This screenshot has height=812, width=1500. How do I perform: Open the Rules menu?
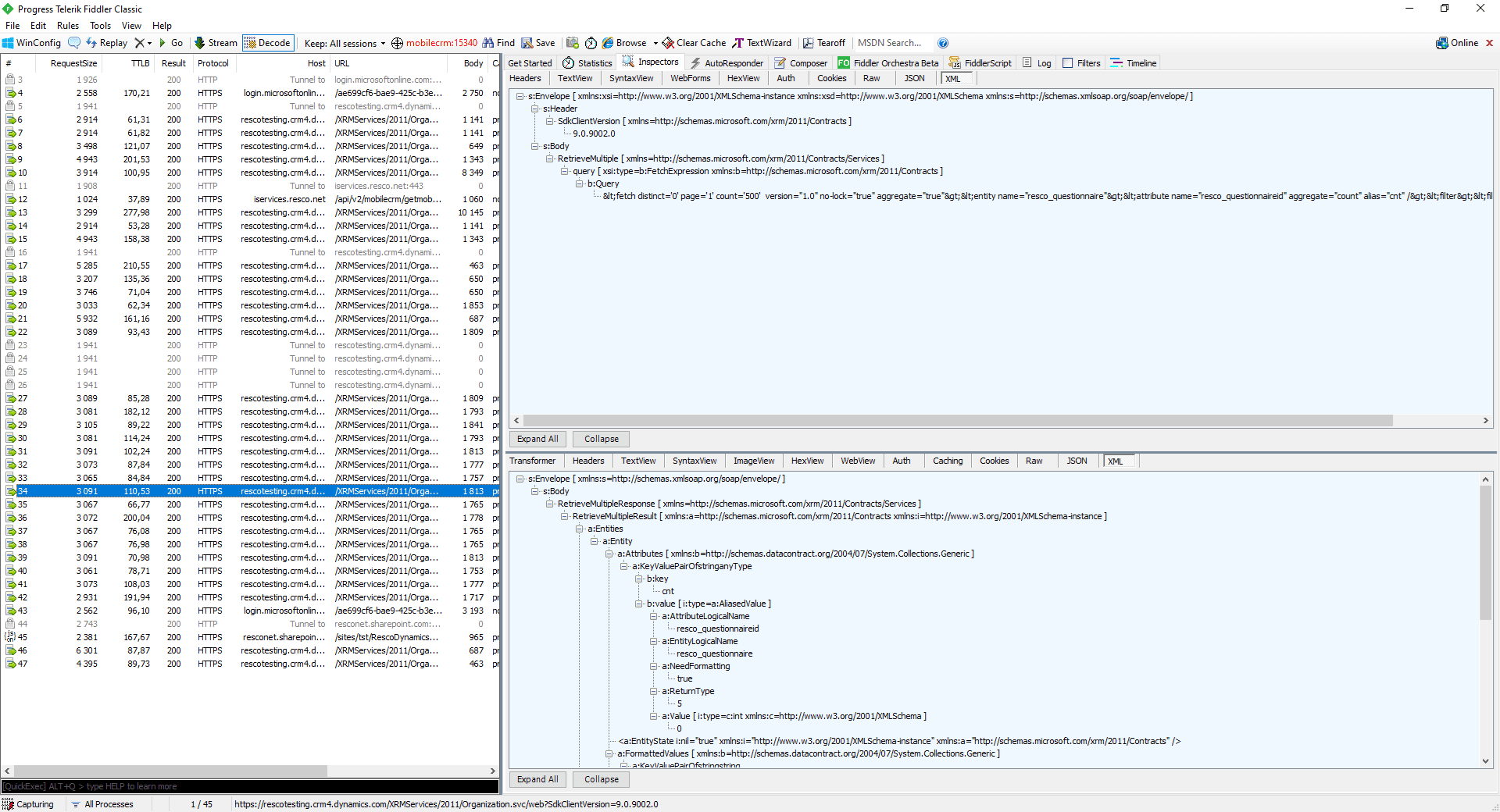67,26
